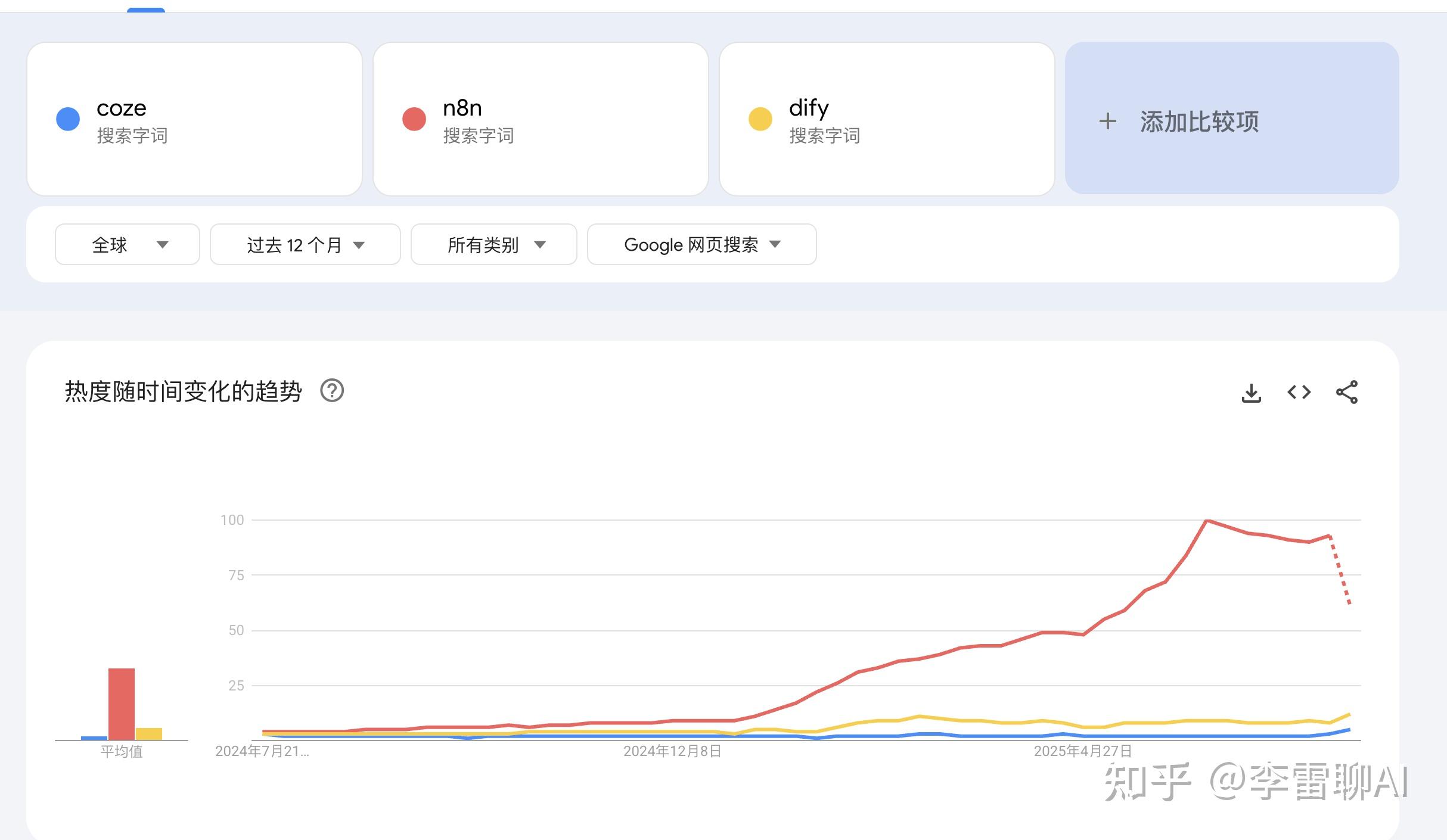Click the yellow dify color dot

pos(760,119)
